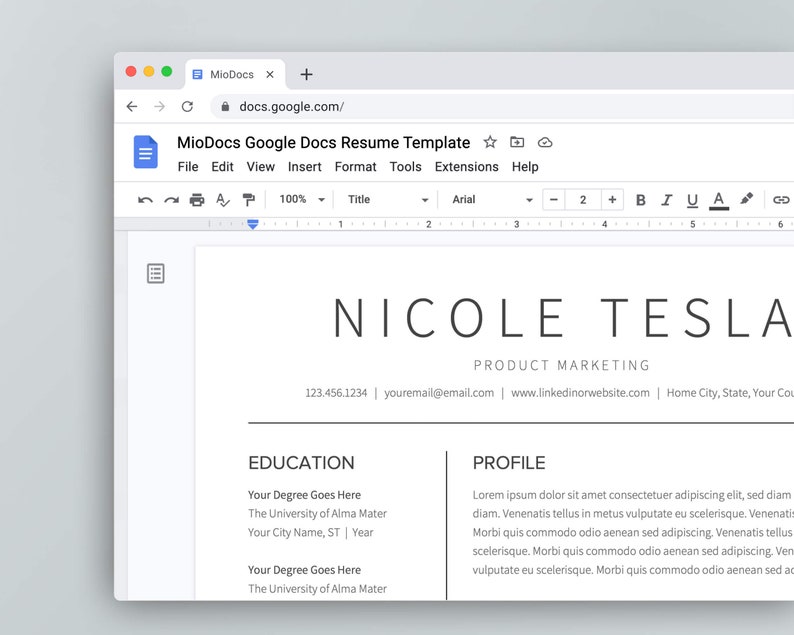Open the Format menu

pyautogui.click(x=355, y=167)
